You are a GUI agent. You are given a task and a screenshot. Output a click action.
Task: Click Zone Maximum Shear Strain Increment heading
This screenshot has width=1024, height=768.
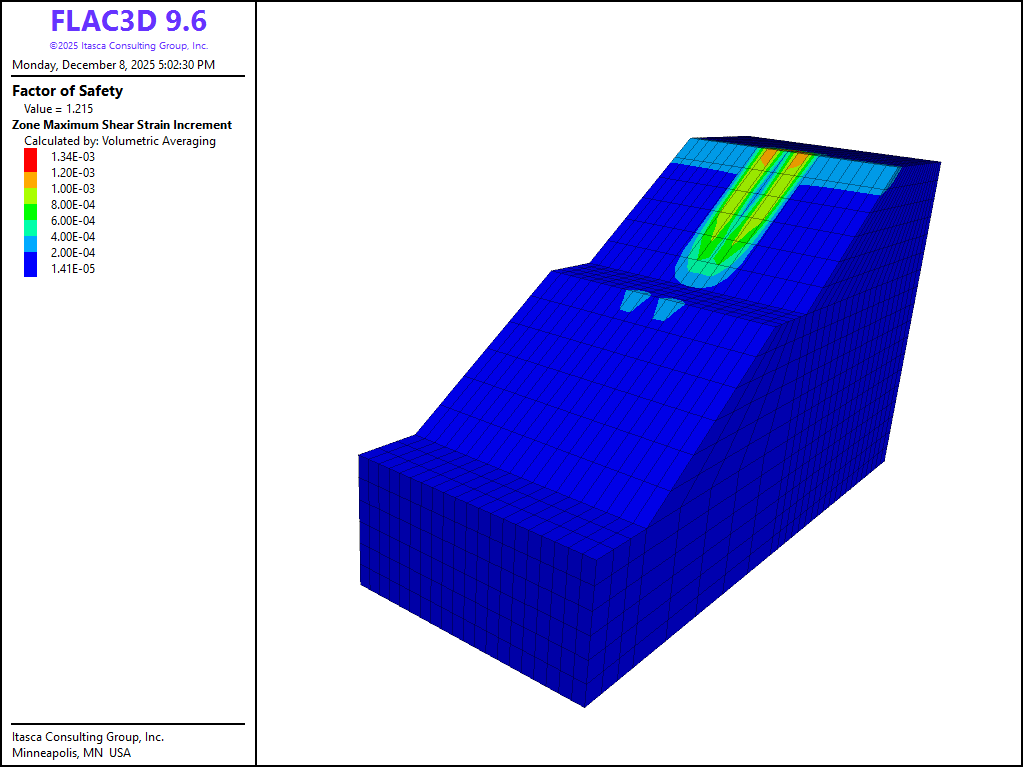[122, 125]
